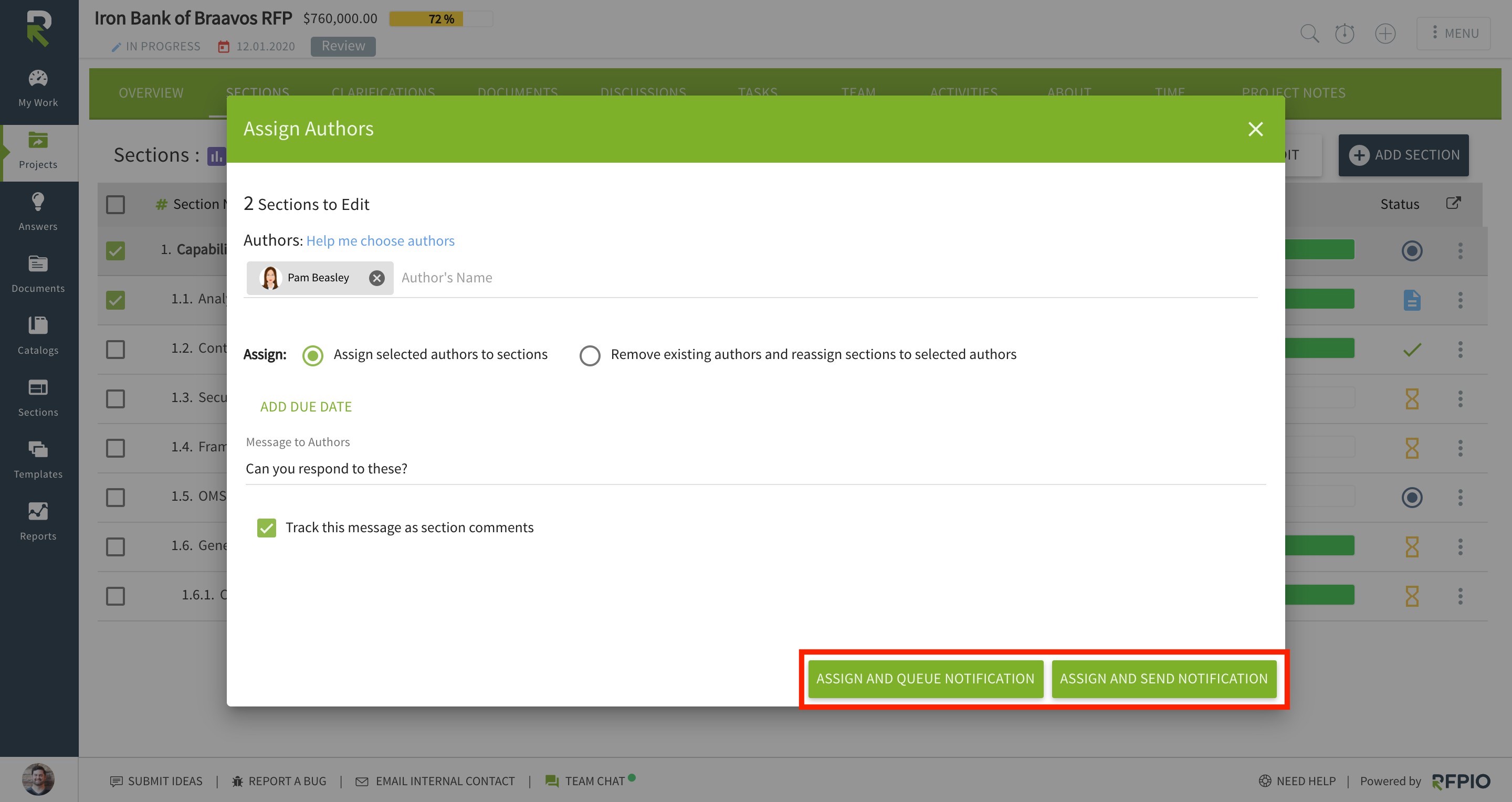The width and height of the screenshot is (1512, 802).
Task: Click the timer clock icon
Action: click(1344, 34)
